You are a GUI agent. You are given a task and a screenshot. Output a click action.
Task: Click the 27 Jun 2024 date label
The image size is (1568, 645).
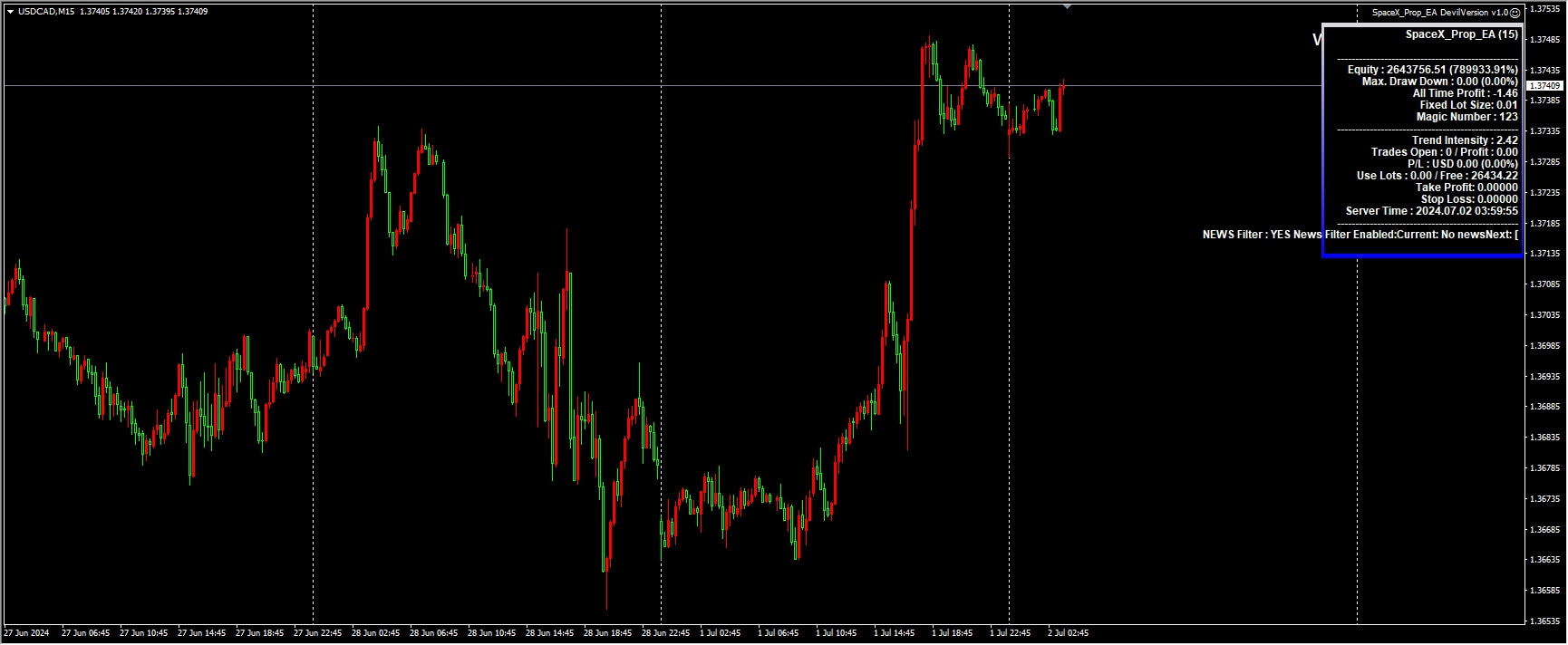[27, 633]
